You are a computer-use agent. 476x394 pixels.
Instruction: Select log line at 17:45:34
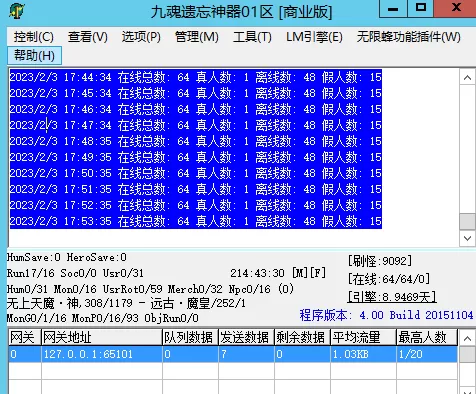tap(196, 93)
